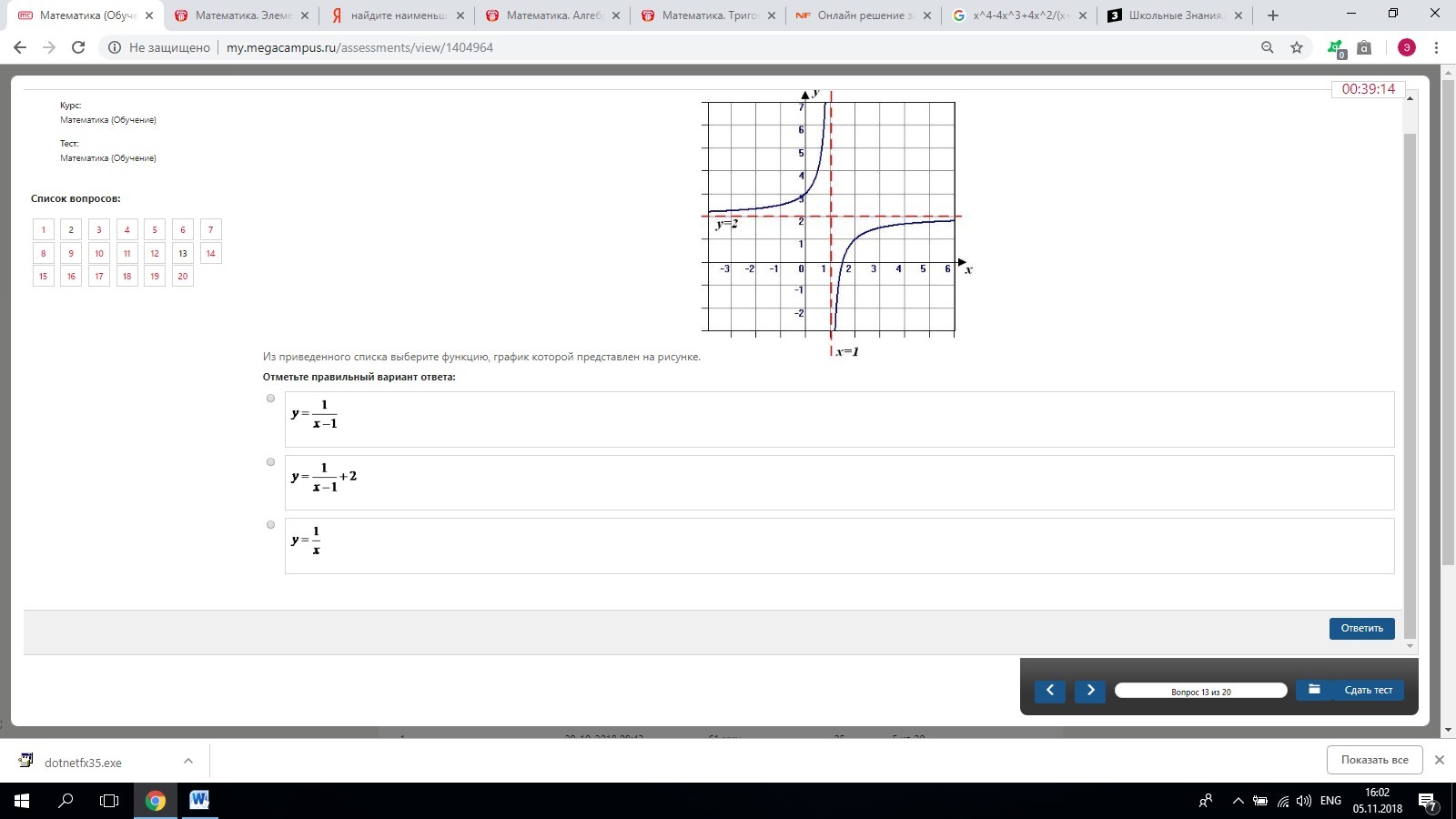Switch to Word on taskbar
Screen dimensions: 1456x819
(199, 801)
